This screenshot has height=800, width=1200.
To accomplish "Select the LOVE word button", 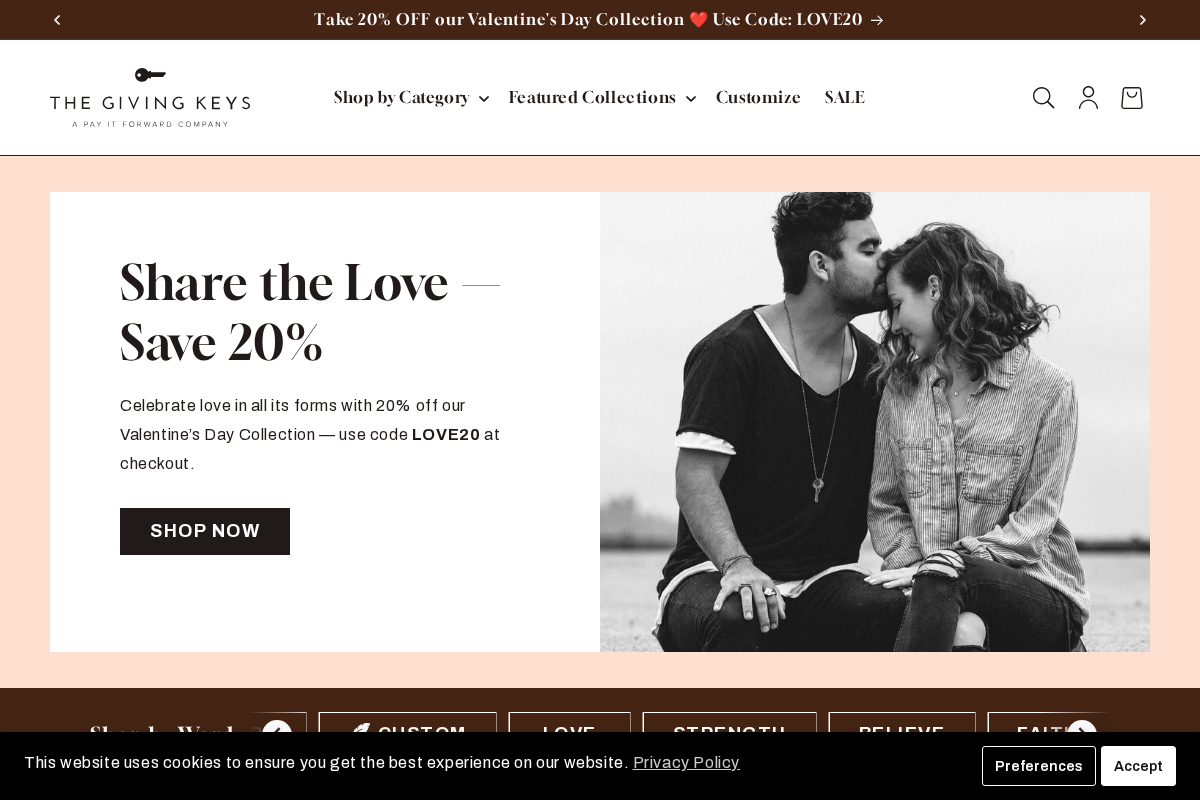I will pos(569,733).
